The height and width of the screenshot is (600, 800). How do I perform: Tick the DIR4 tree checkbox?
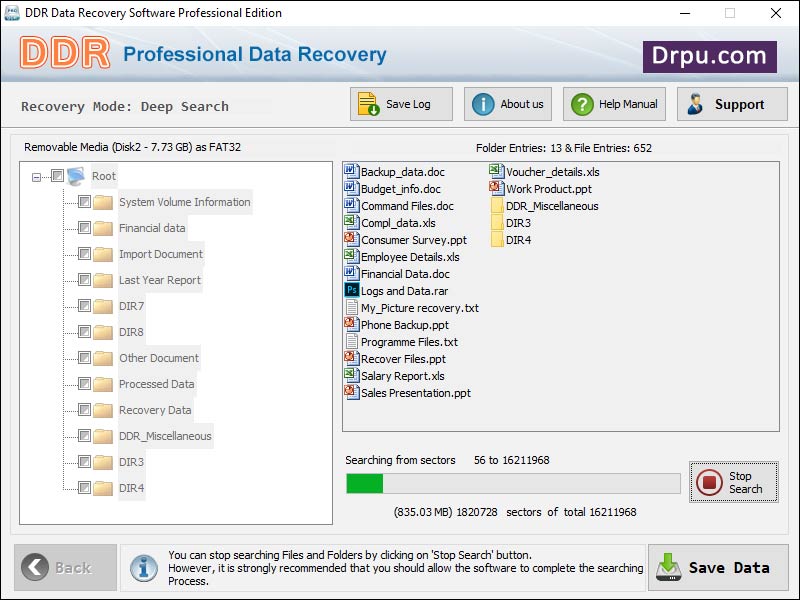point(84,488)
